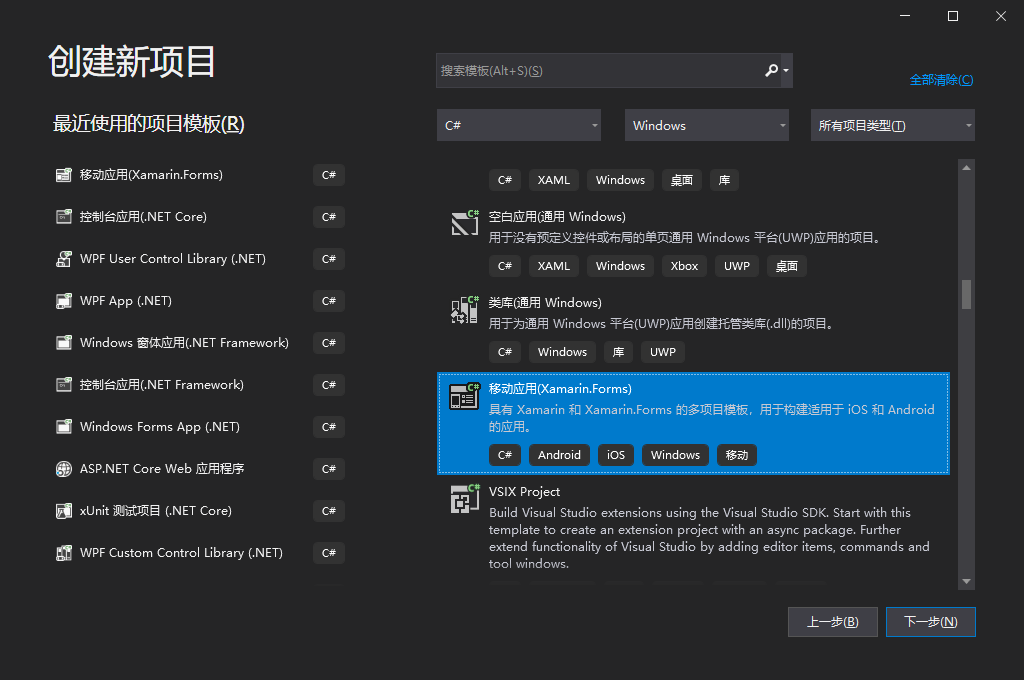Click the 类库(通用 Windows) template icon

pos(465,309)
